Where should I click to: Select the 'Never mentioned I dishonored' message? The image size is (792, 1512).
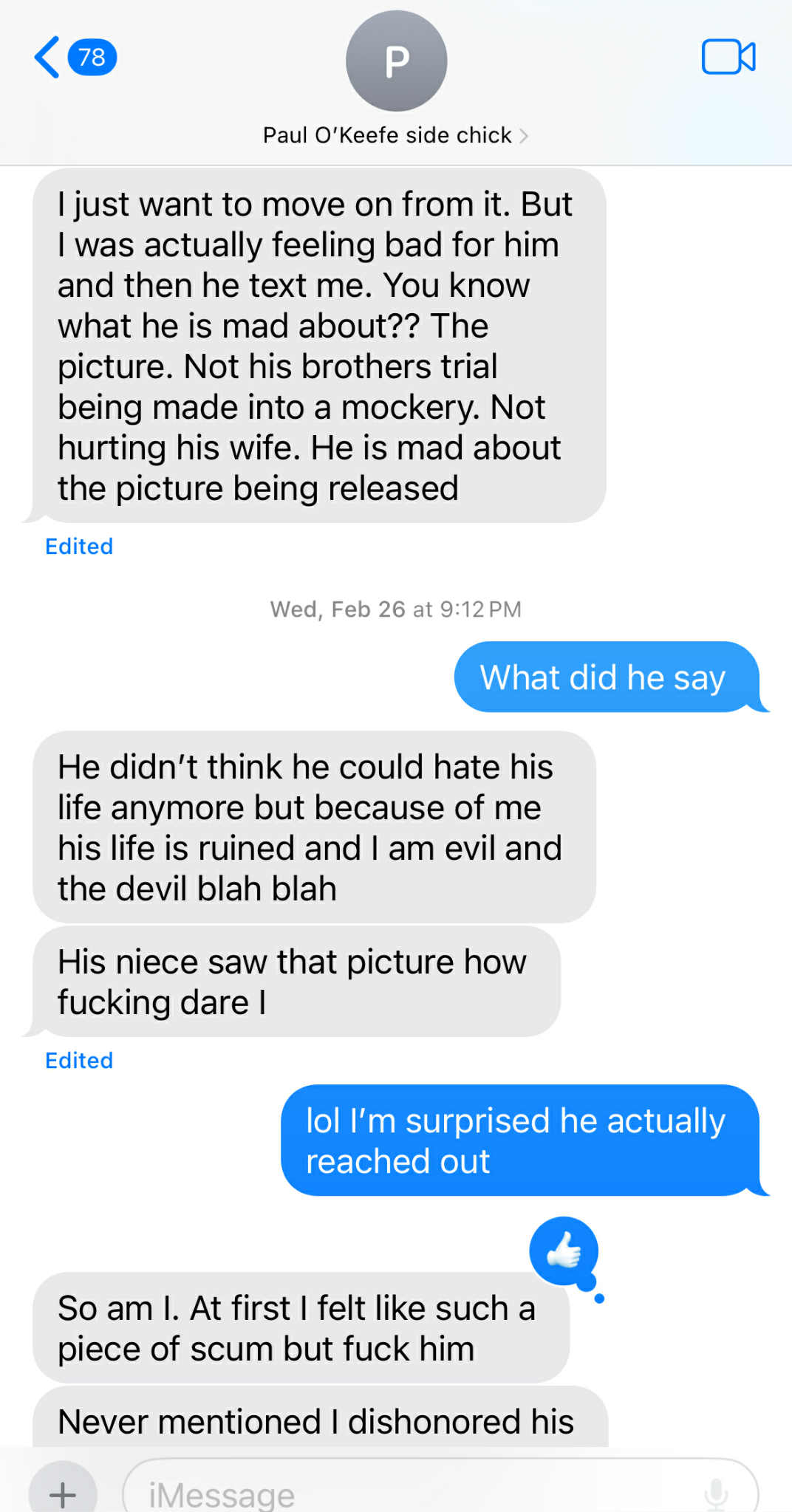(x=320, y=1417)
